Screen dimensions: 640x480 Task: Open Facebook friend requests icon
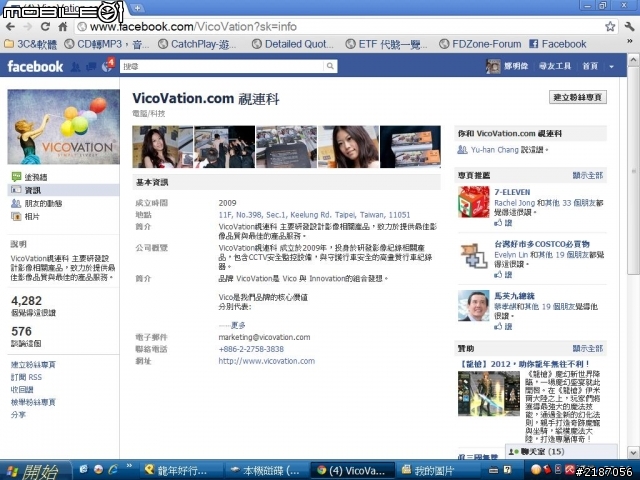point(76,67)
